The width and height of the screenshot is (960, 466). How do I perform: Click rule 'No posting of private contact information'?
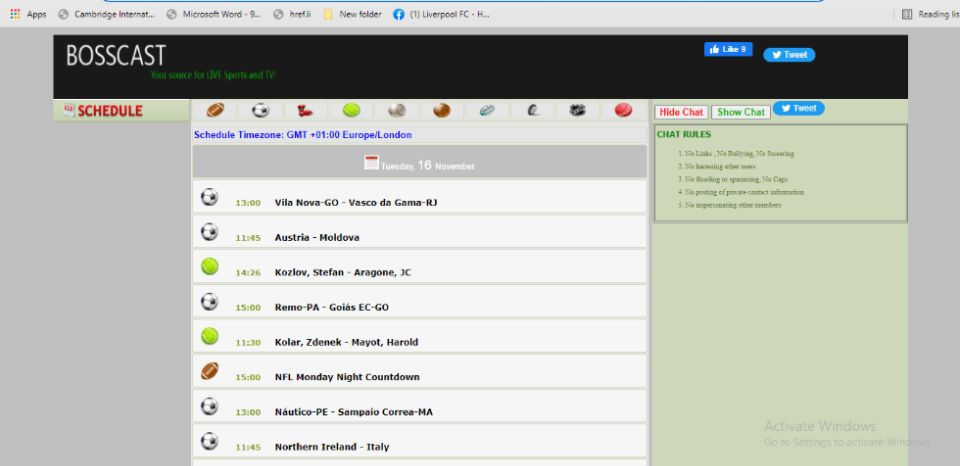click(x=744, y=192)
